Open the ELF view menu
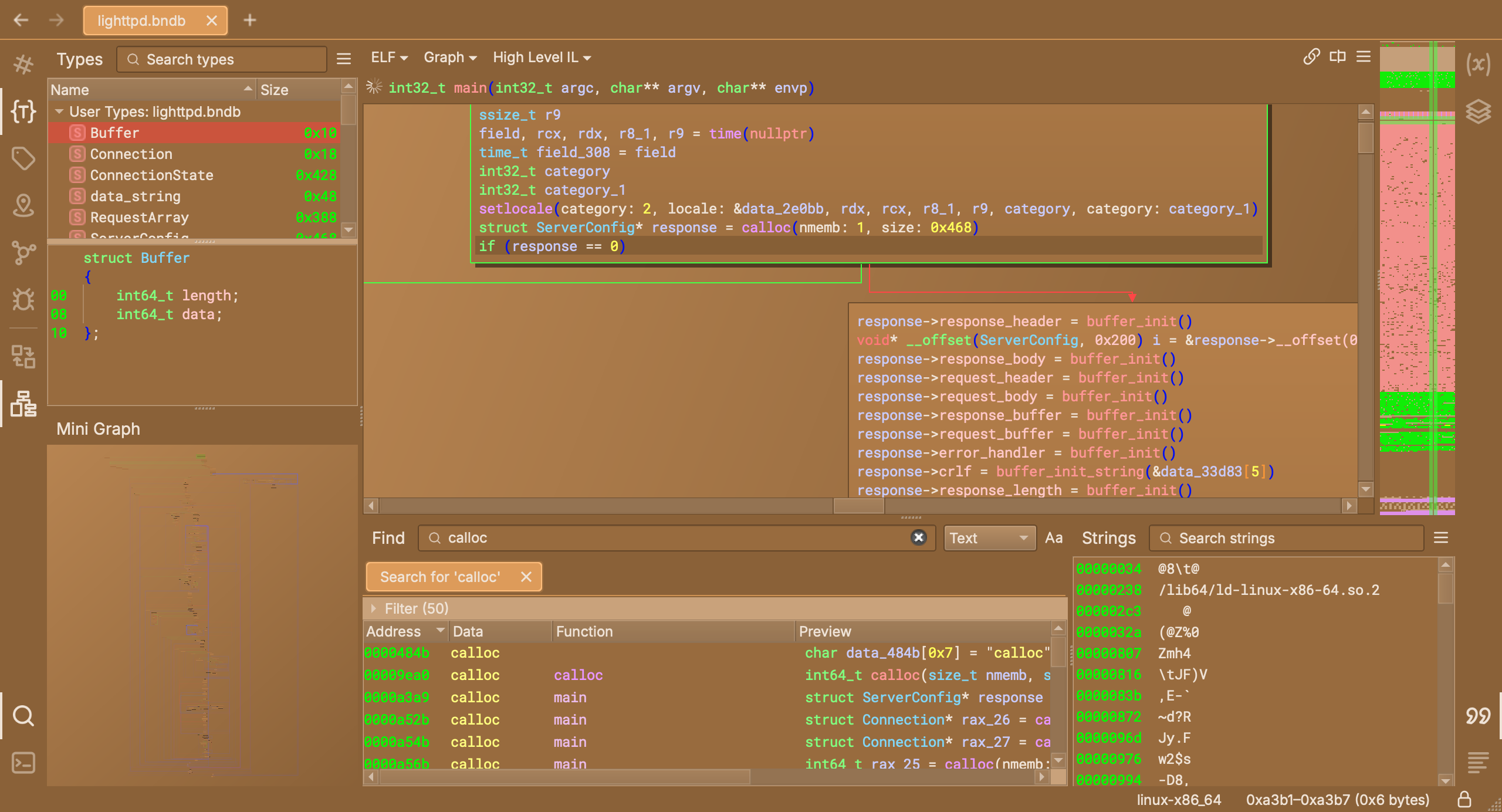1502x812 pixels. pos(388,57)
